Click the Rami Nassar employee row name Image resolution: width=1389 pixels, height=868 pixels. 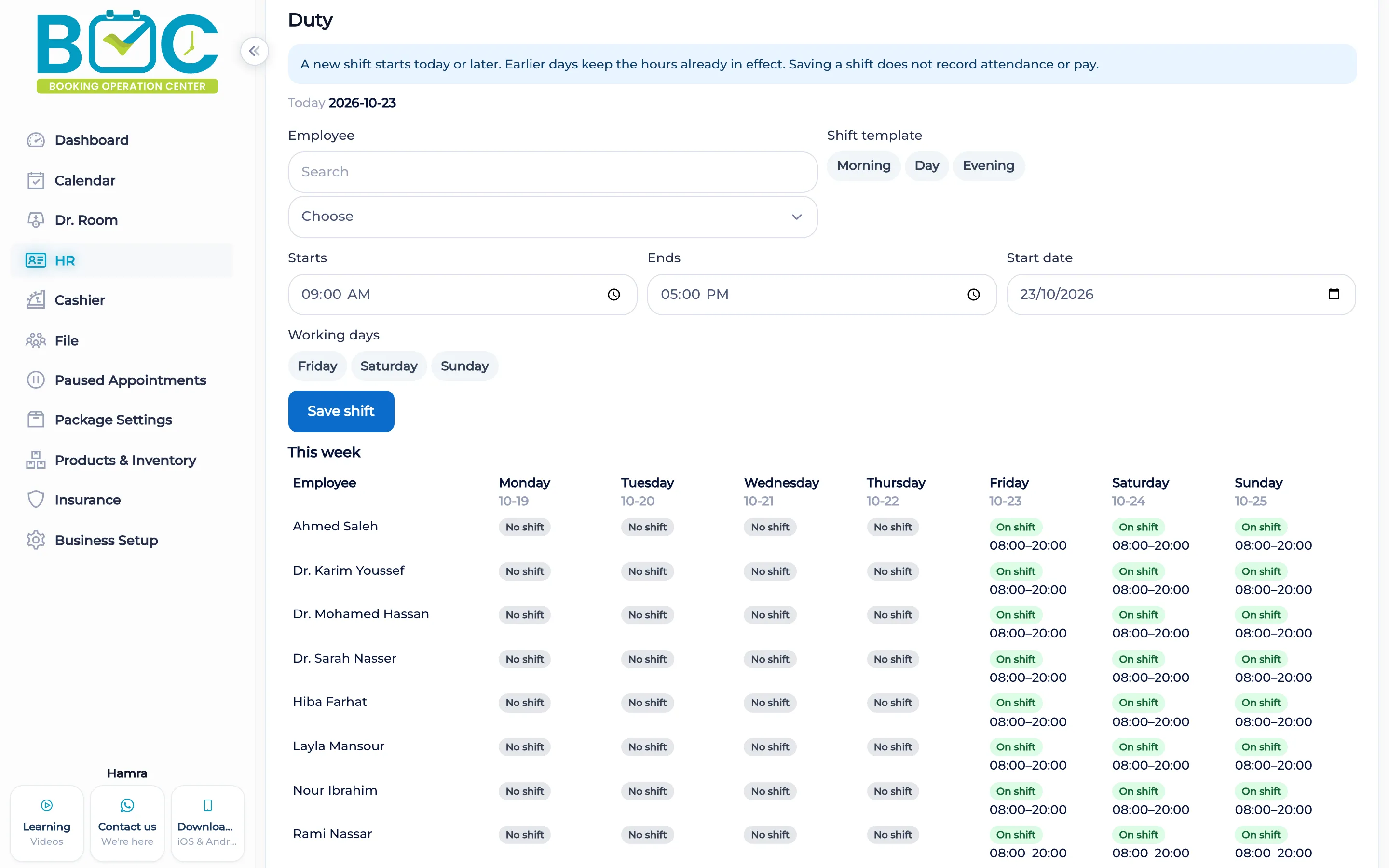[332, 834]
